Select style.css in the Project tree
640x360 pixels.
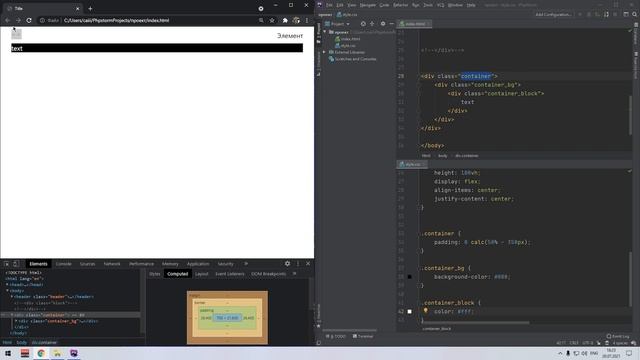[x=345, y=46]
